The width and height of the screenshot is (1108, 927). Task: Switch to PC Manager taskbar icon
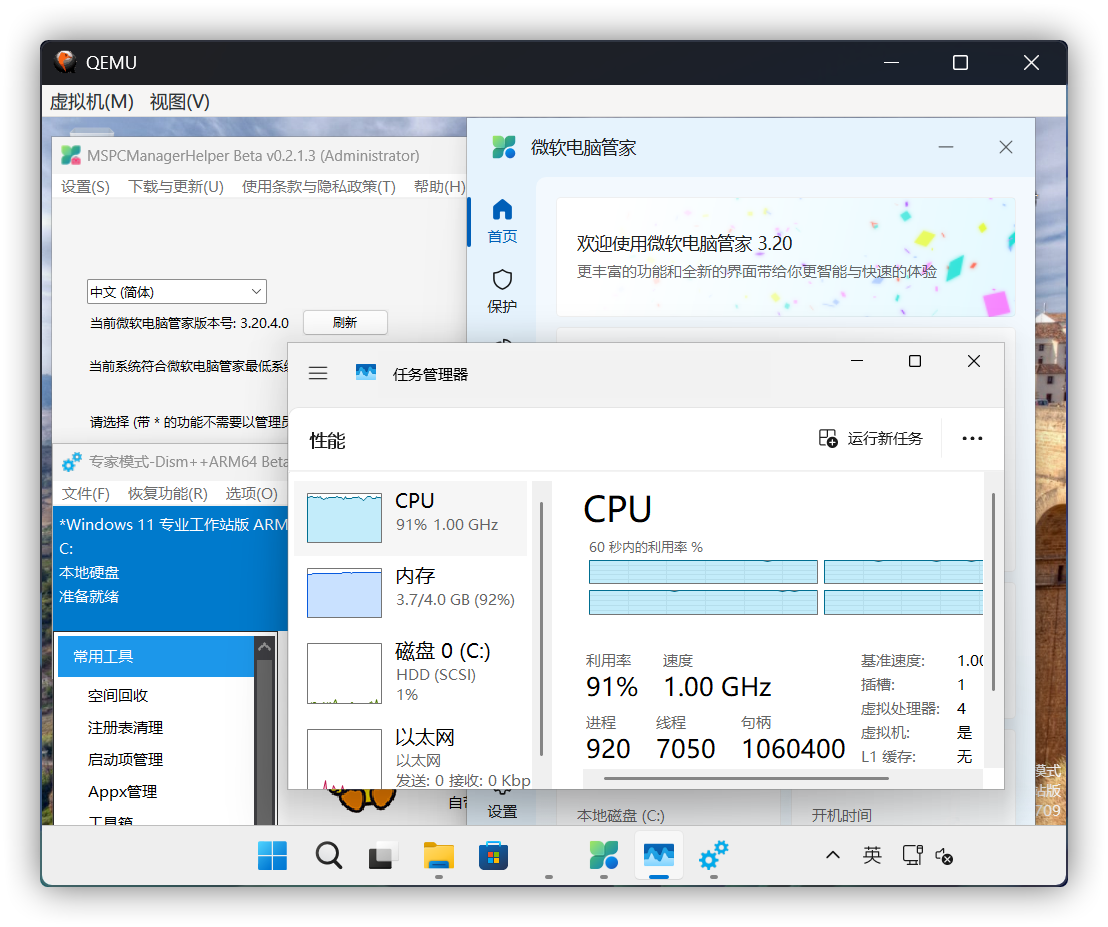pyautogui.click(x=603, y=856)
